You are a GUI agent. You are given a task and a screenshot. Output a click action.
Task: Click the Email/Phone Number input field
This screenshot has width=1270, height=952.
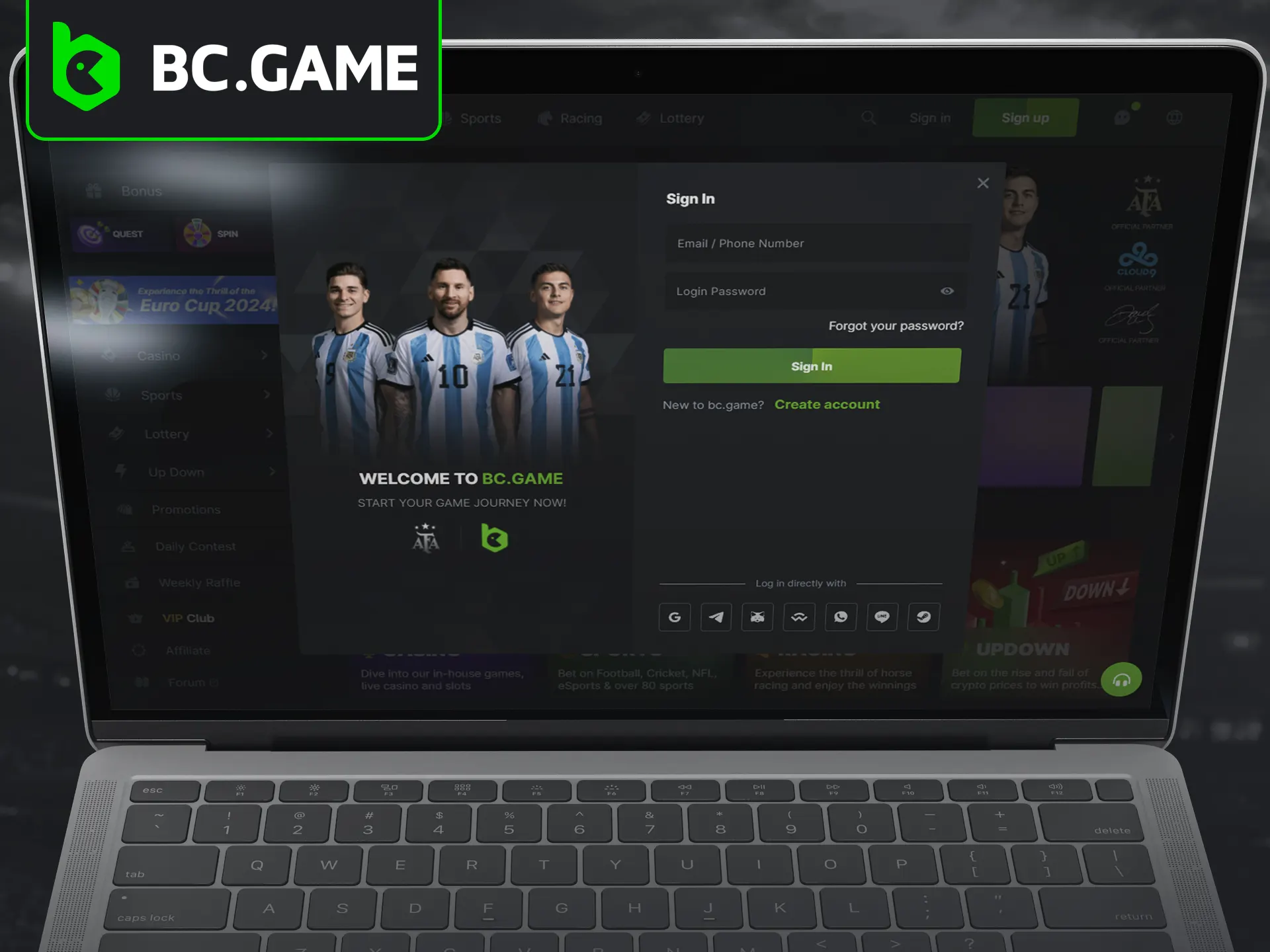pos(811,243)
